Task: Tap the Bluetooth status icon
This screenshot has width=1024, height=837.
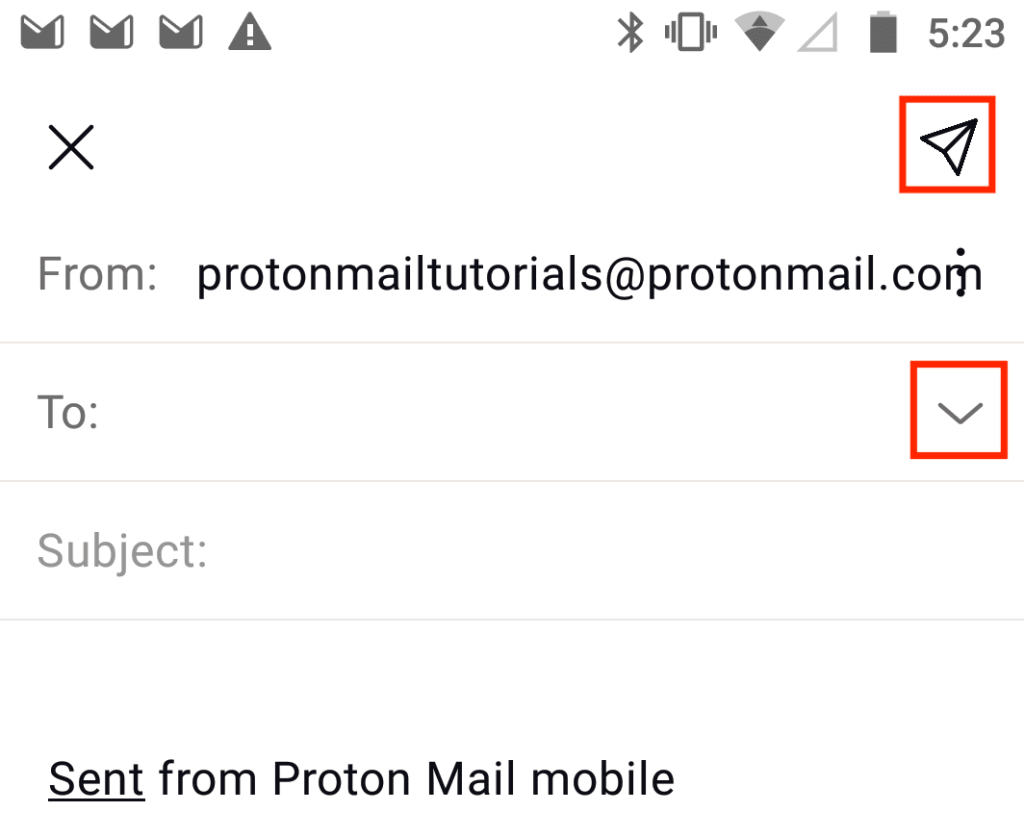Action: tap(630, 33)
